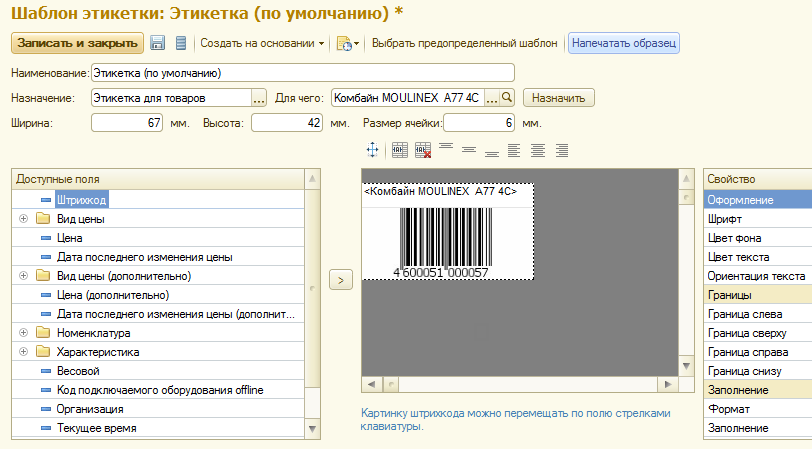Click the Доступные поля header
The height and width of the screenshot is (449, 812).
(x=158, y=179)
